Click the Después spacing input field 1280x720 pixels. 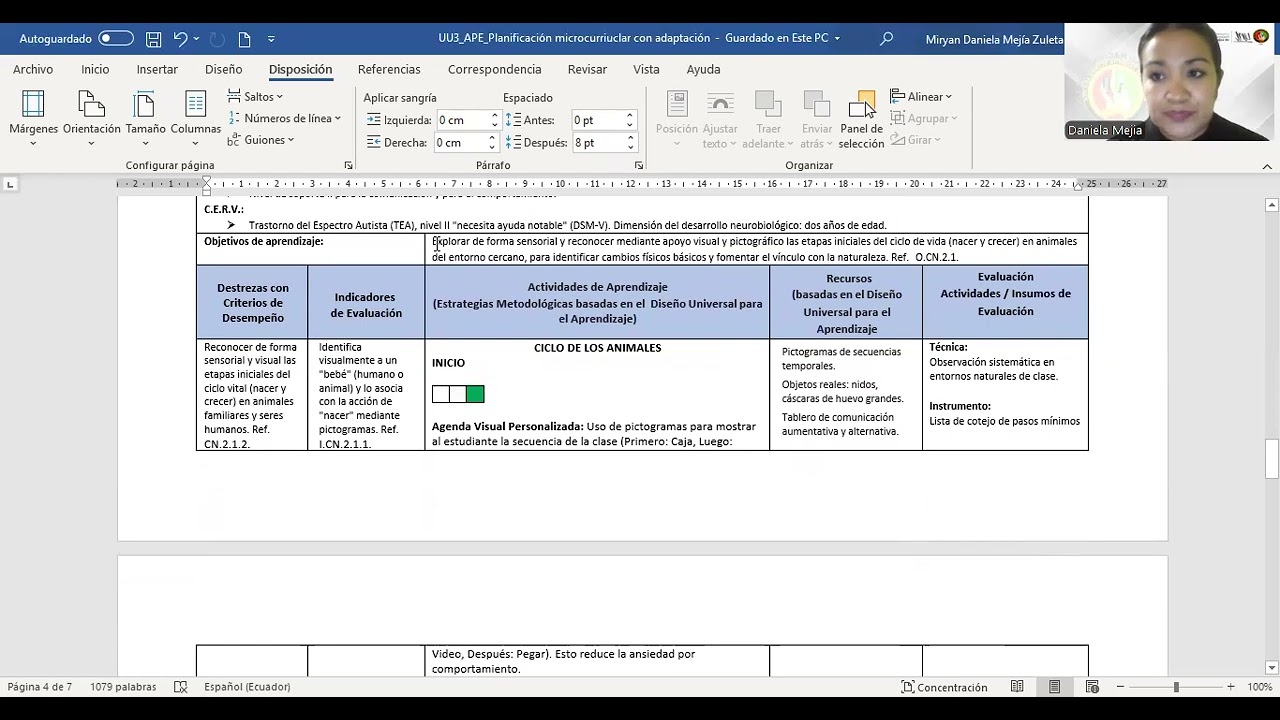597,143
